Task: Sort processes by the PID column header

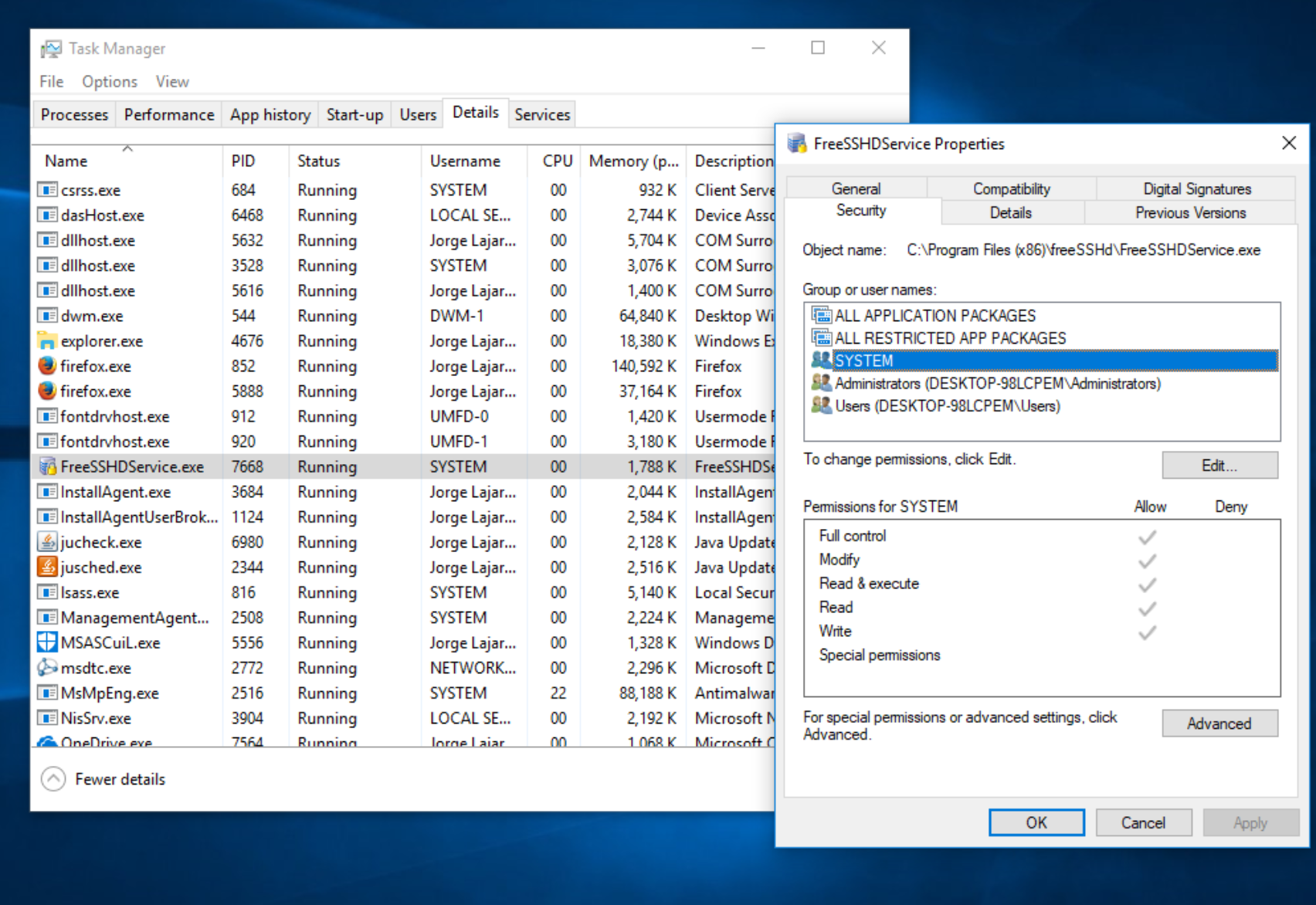Action: [256, 161]
